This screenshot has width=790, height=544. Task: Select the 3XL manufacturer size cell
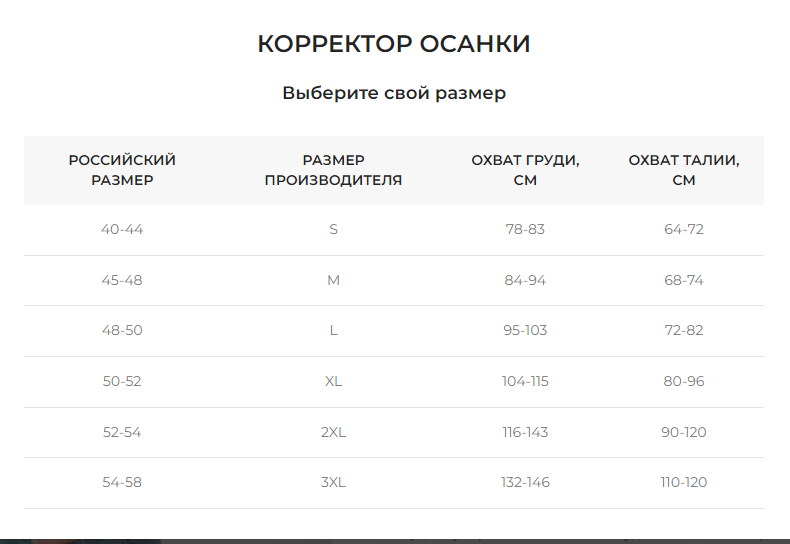click(x=333, y=482)
